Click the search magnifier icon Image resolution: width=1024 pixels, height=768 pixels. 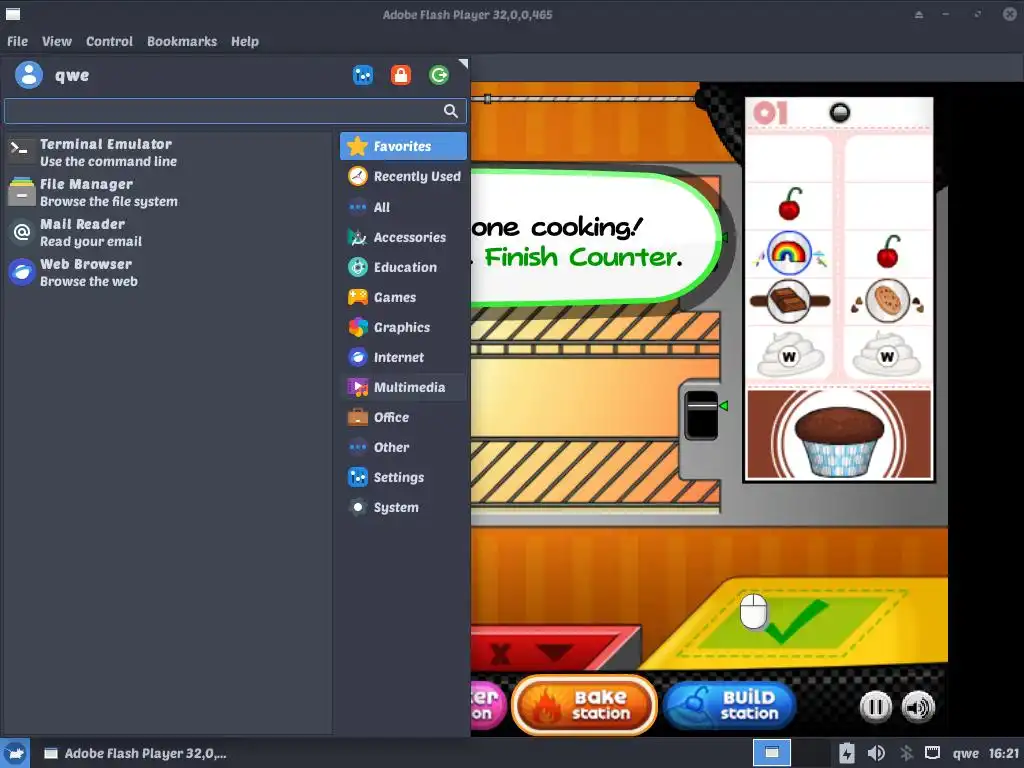click(x=451, y=111)
